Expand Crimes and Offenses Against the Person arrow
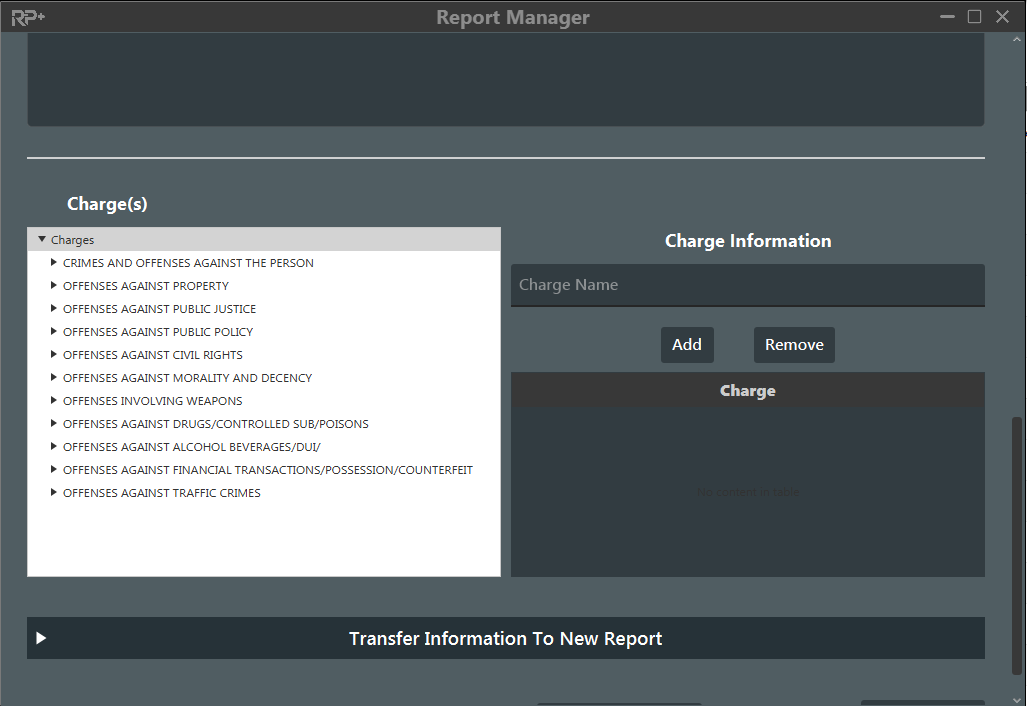The width and height of the screenshot is (1027, 706). [x=54, y=263]
